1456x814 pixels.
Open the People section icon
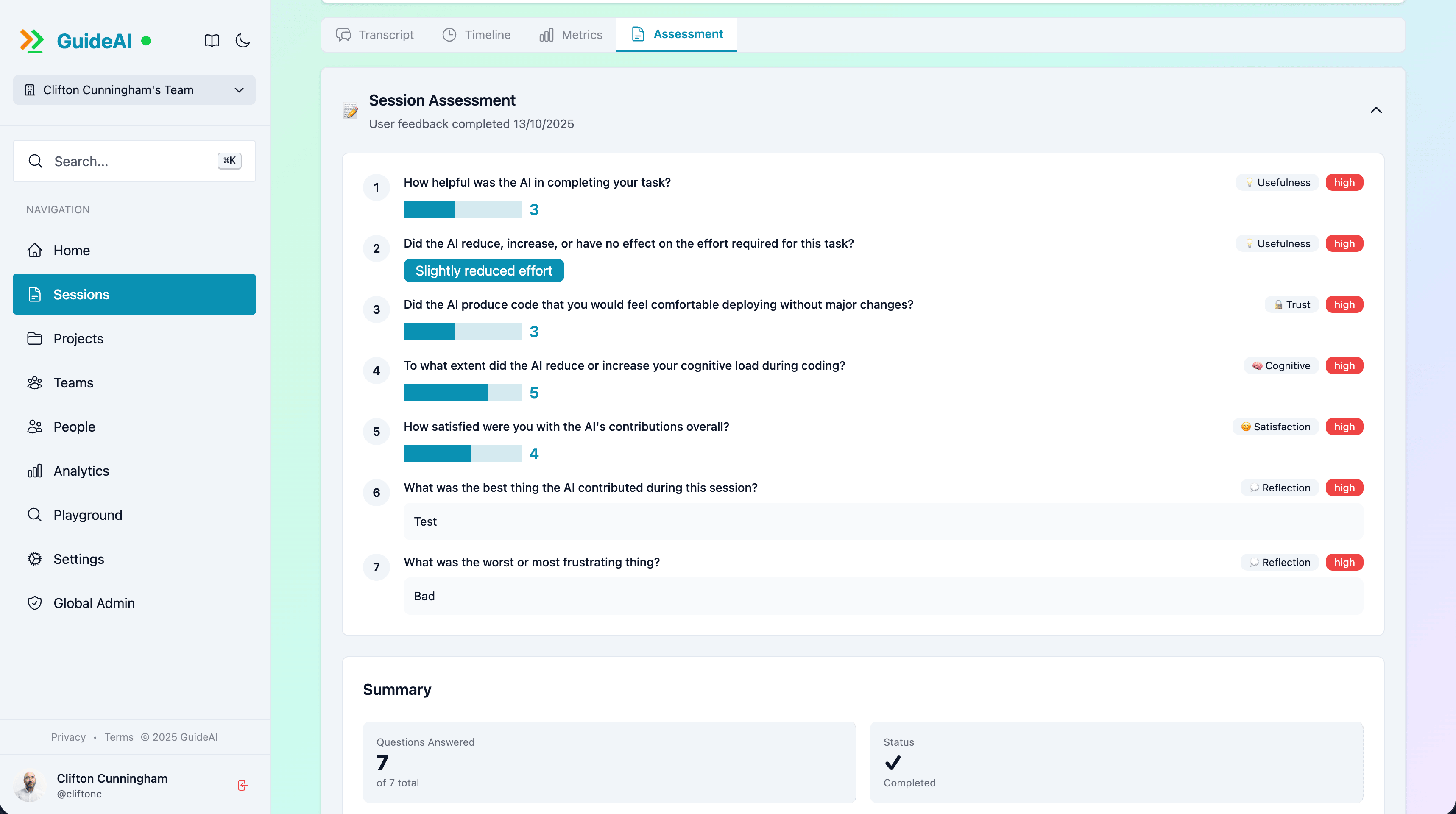pos(34,426)
